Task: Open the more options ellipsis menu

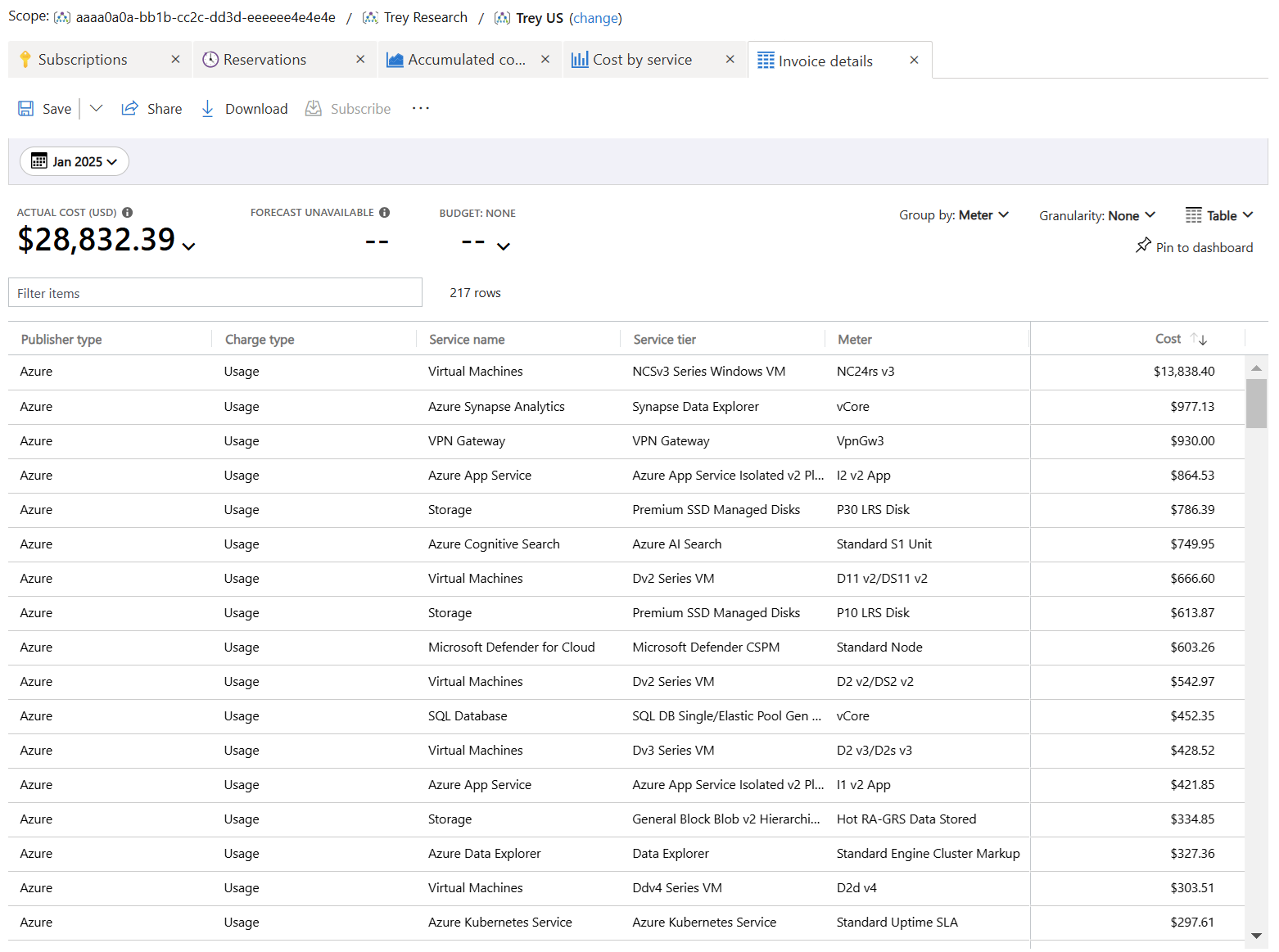Action: 421,109
